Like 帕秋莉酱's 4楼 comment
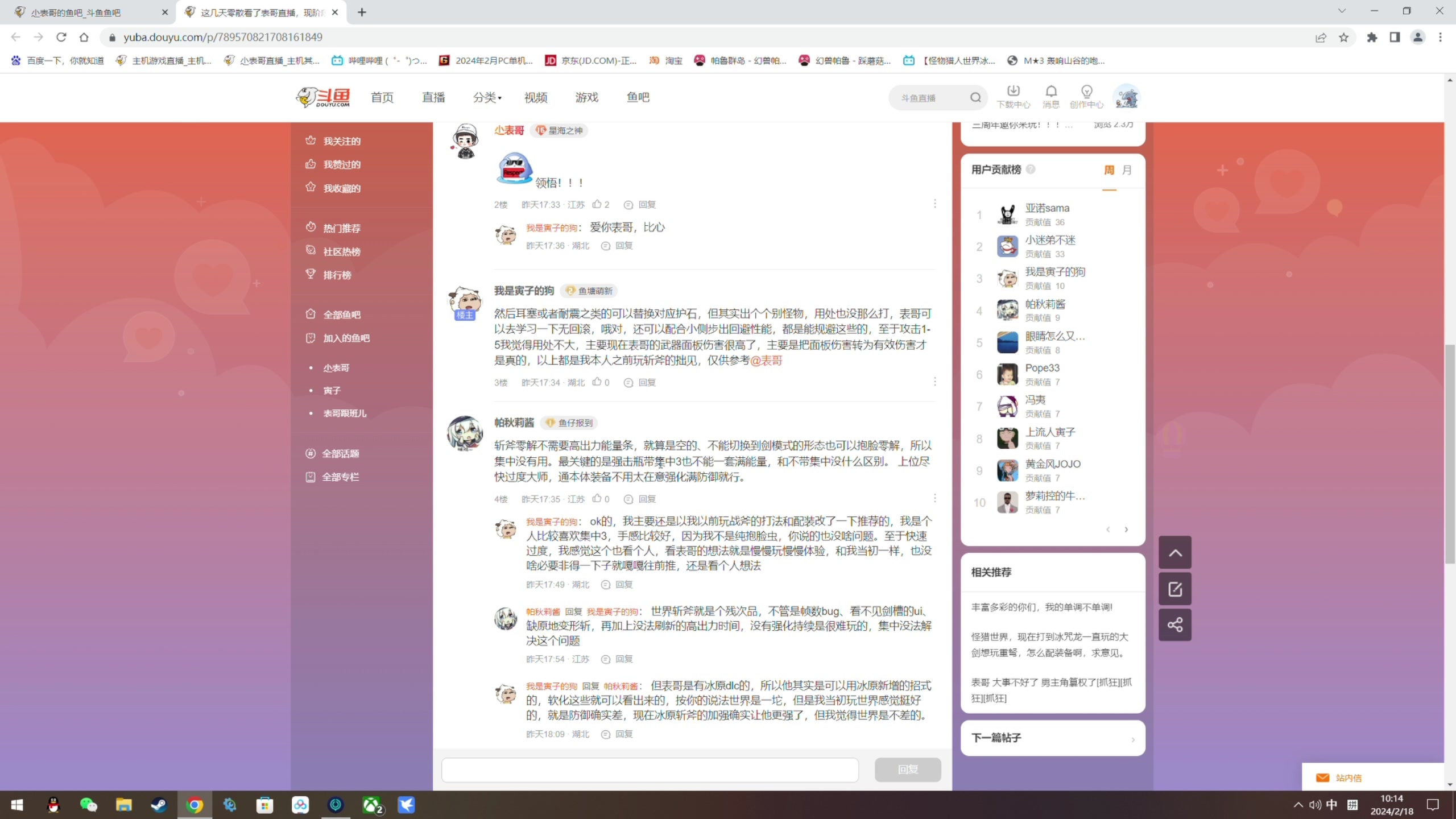 point(596,499)
